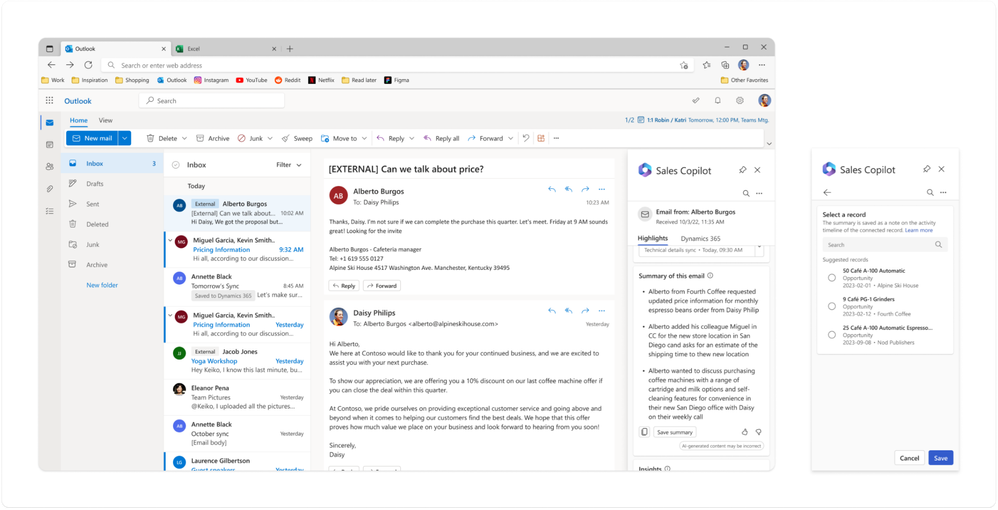Create a New folder link
Screen dimensions: 998x510
coord(102,285)
